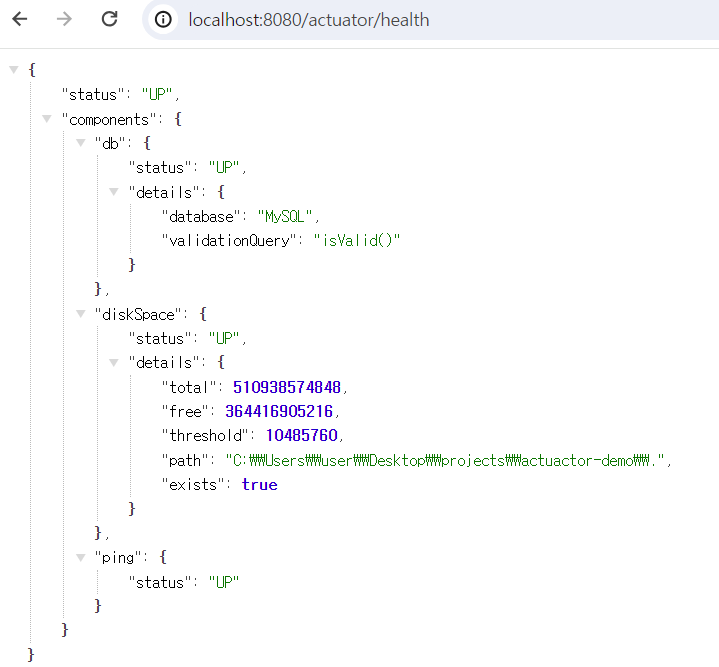The width and height of the screenshot is (719, 667).
Task: Click the total value 510938574848
Action: [x=287, y=387]
